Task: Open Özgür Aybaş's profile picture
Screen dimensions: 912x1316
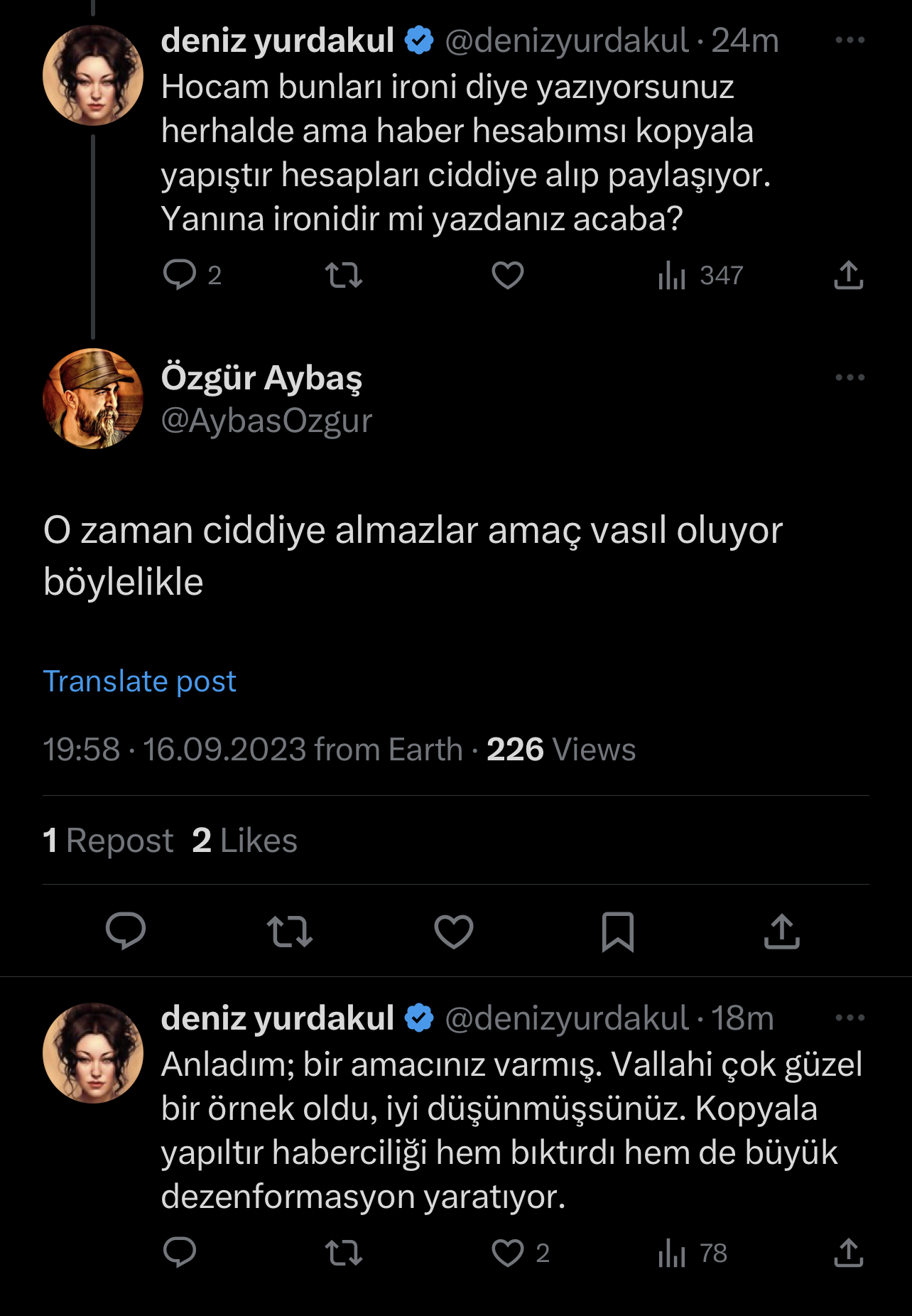Action: (x=93, y=399)
